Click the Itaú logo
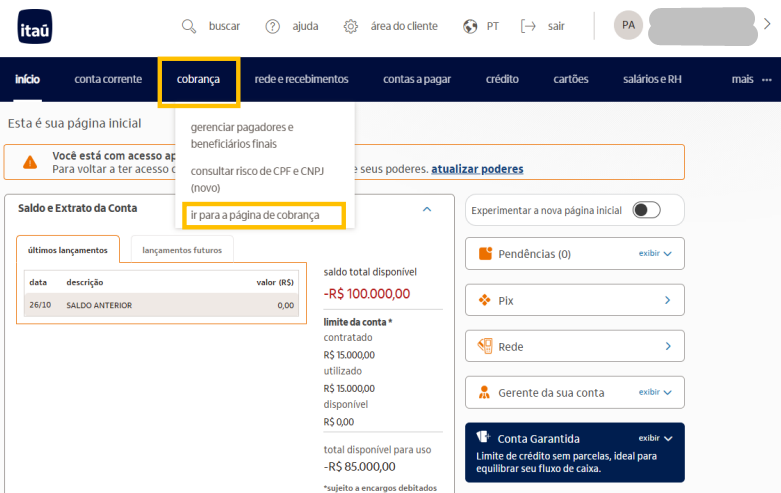 [x=34, y=26]
